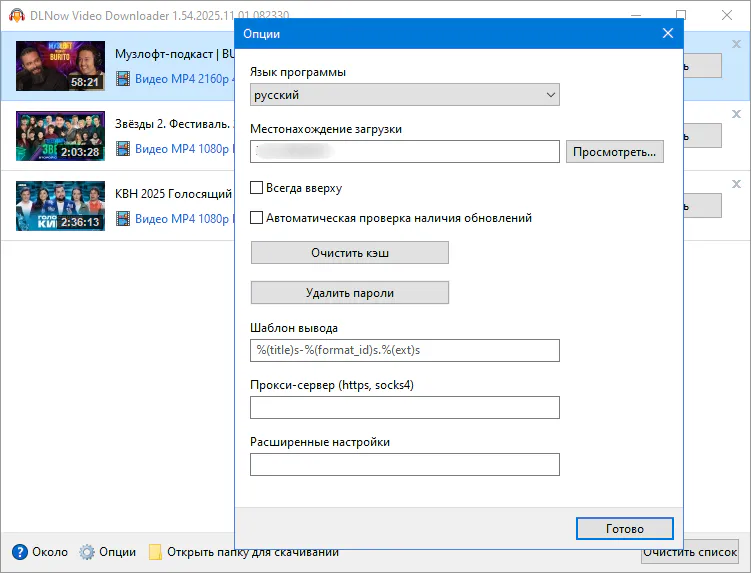
Task: Toggle automatic update check checkbox
Action: 256,218
